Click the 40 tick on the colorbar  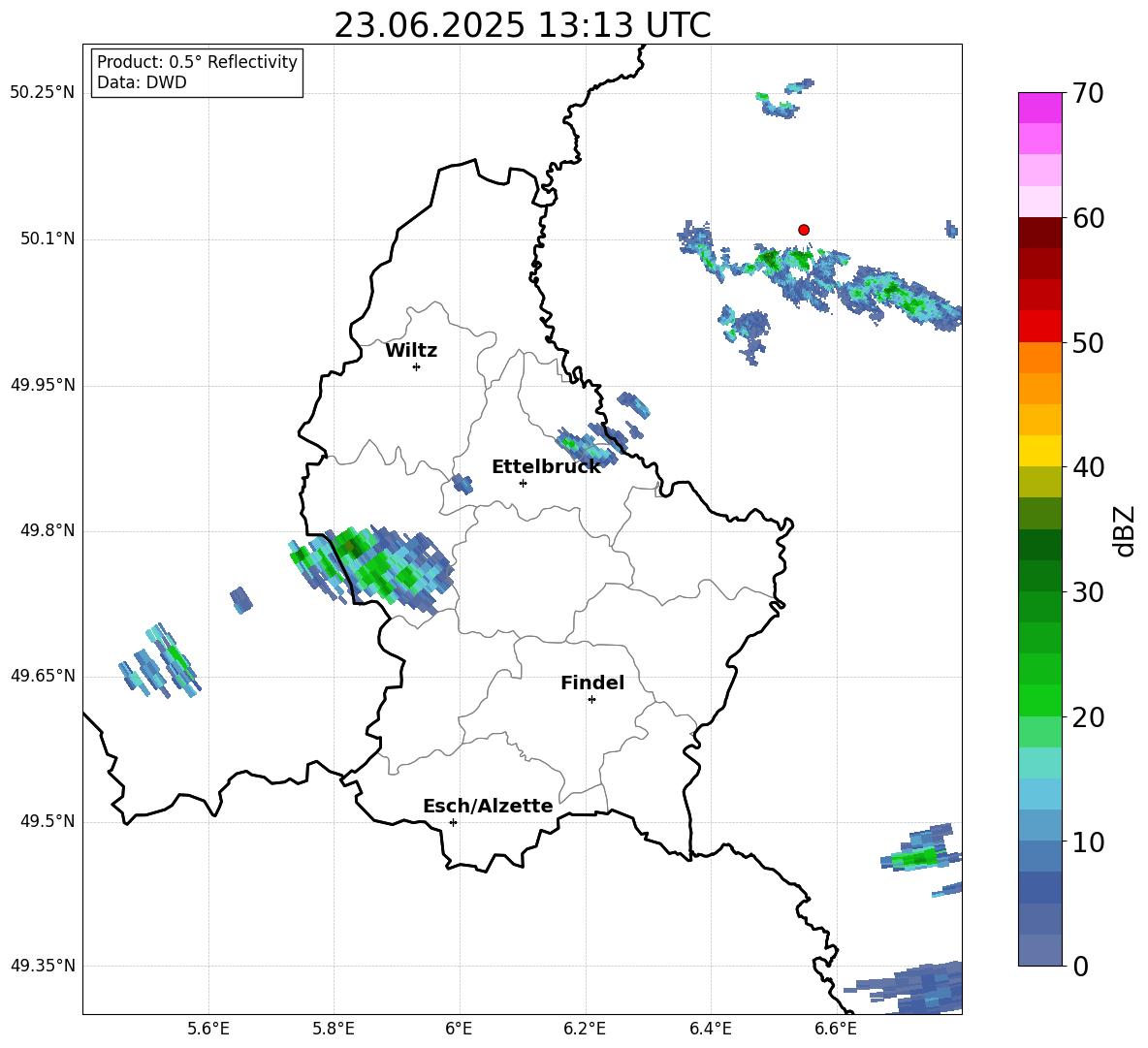click(1088, 467)
